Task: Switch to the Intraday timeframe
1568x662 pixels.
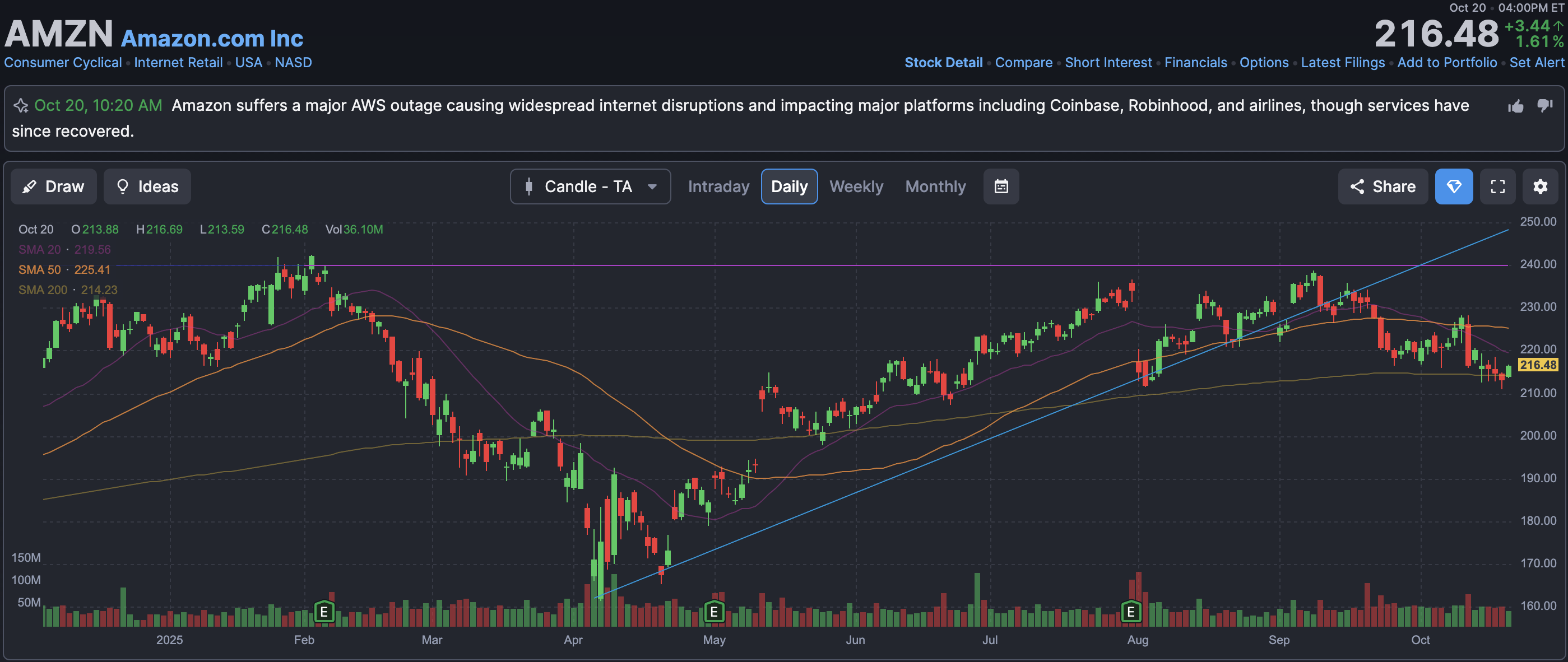Action: point(718,186)
